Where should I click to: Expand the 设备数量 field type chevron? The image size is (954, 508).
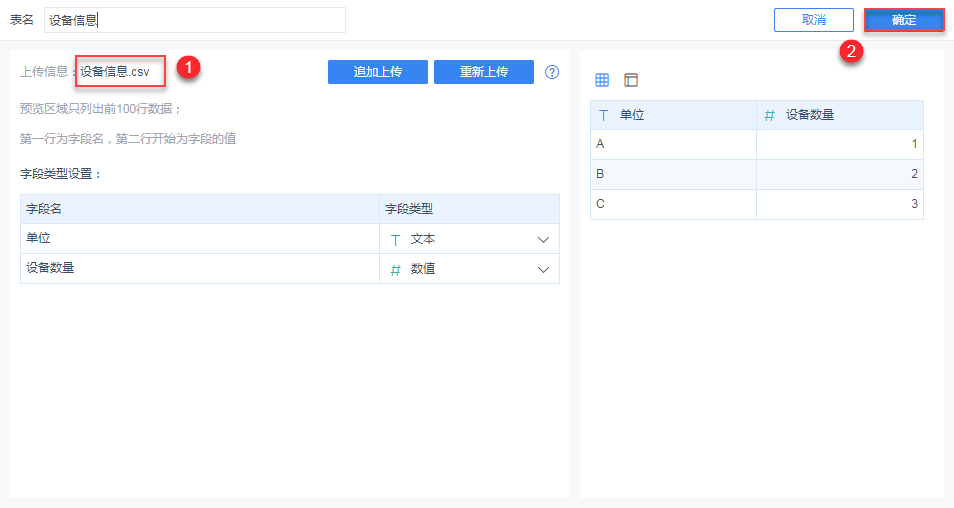tap(544, 269)
